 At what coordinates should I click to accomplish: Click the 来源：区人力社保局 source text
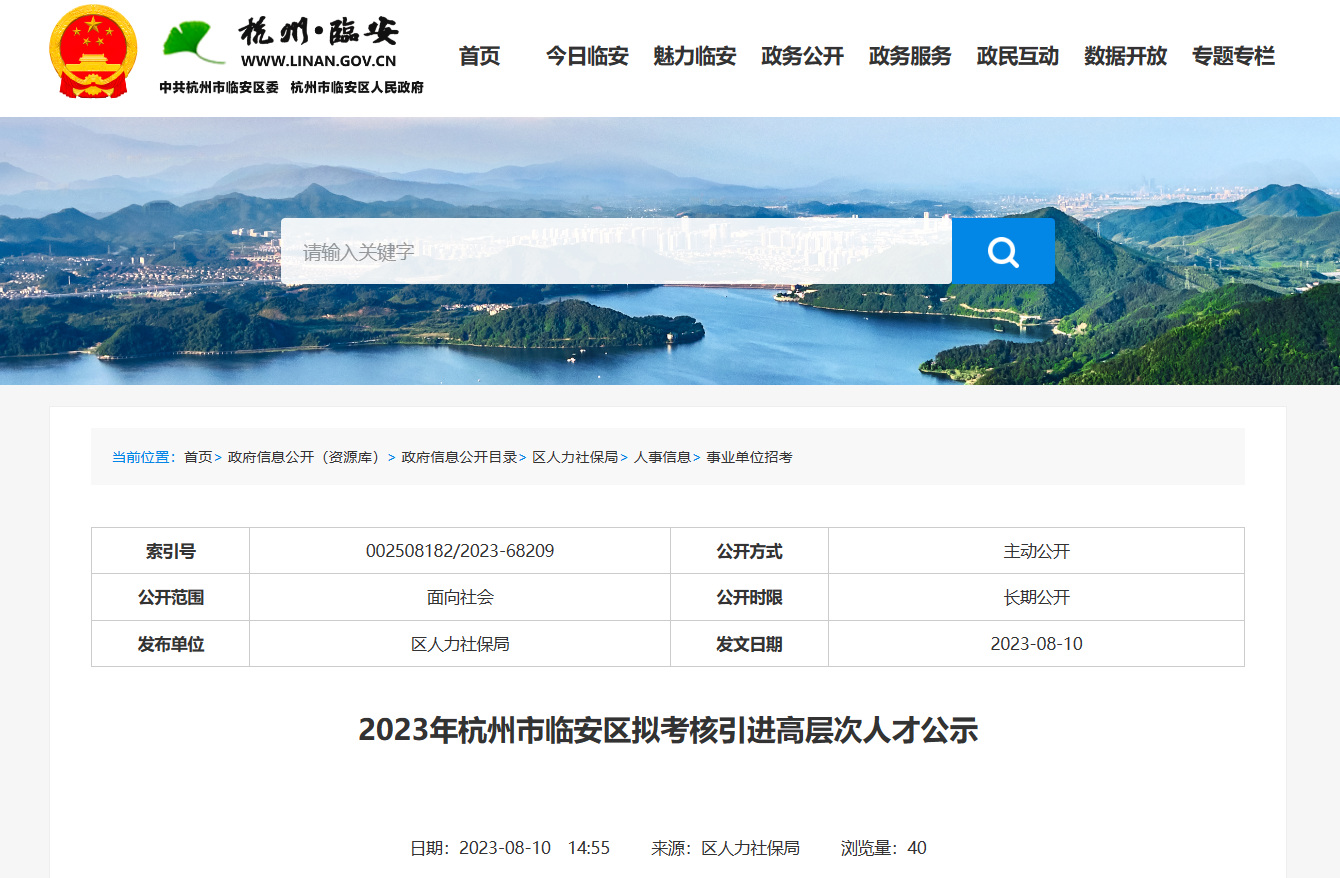tap(726, 848)
